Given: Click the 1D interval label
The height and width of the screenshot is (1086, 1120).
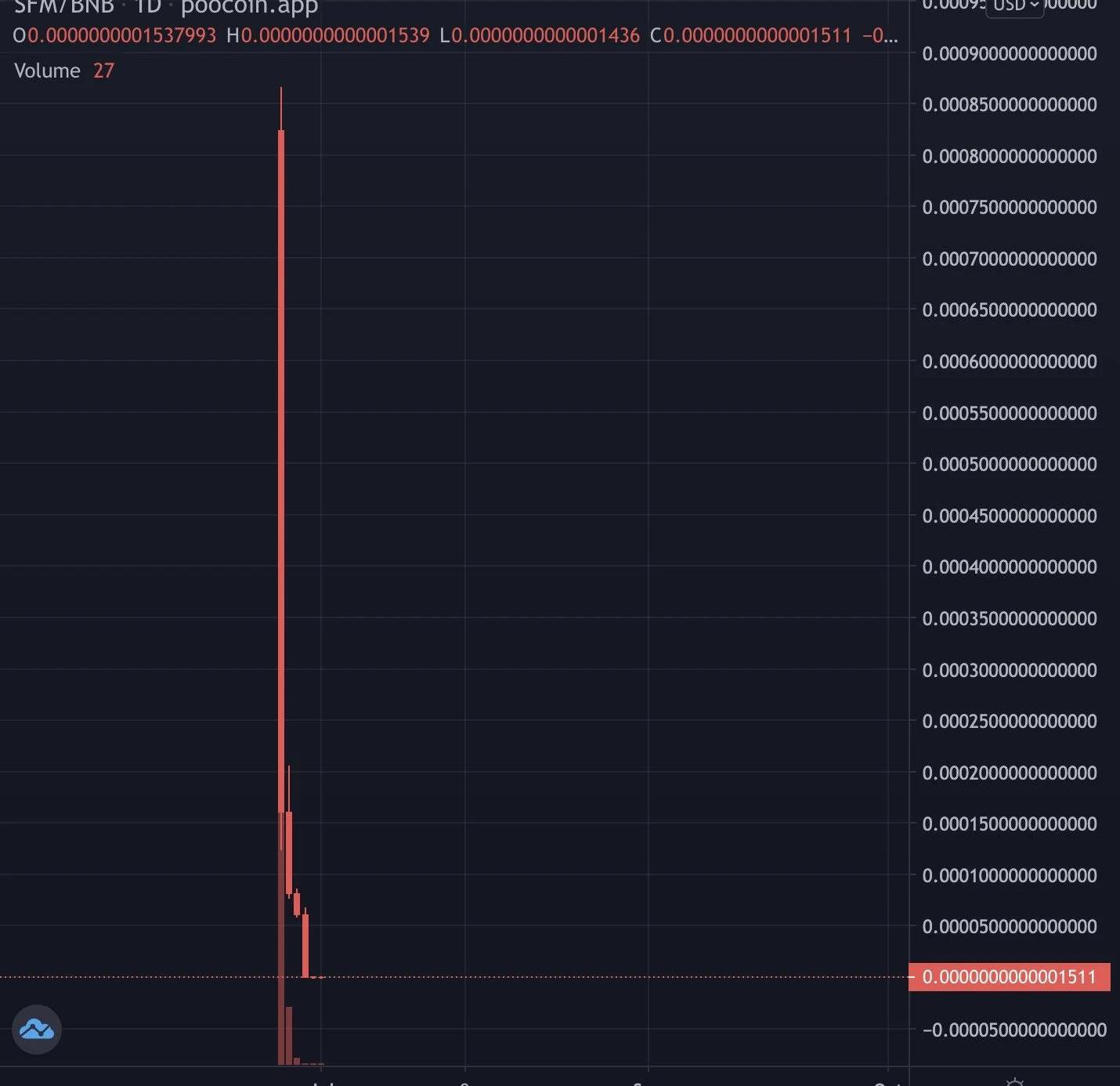Looking at the screenshot, I should (148, 7).
